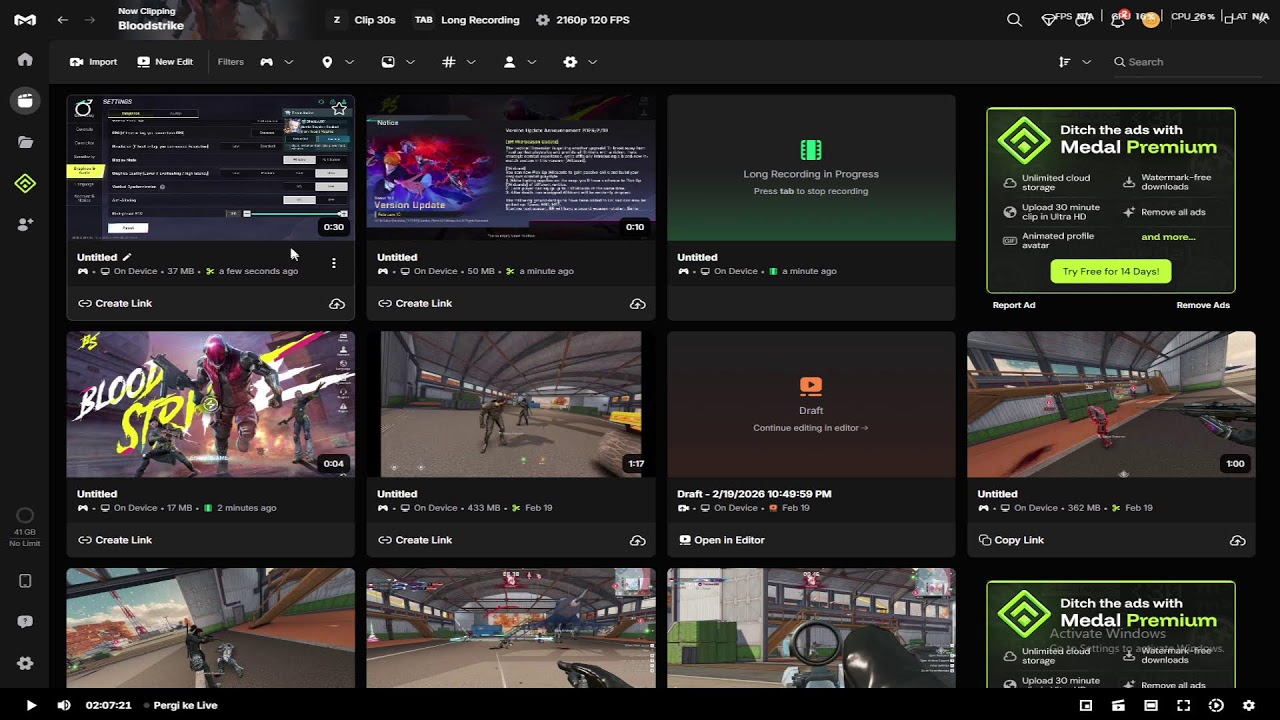Click the play button in the player bar
This screenshot has width=1280, height=720.
click(31, 705)
